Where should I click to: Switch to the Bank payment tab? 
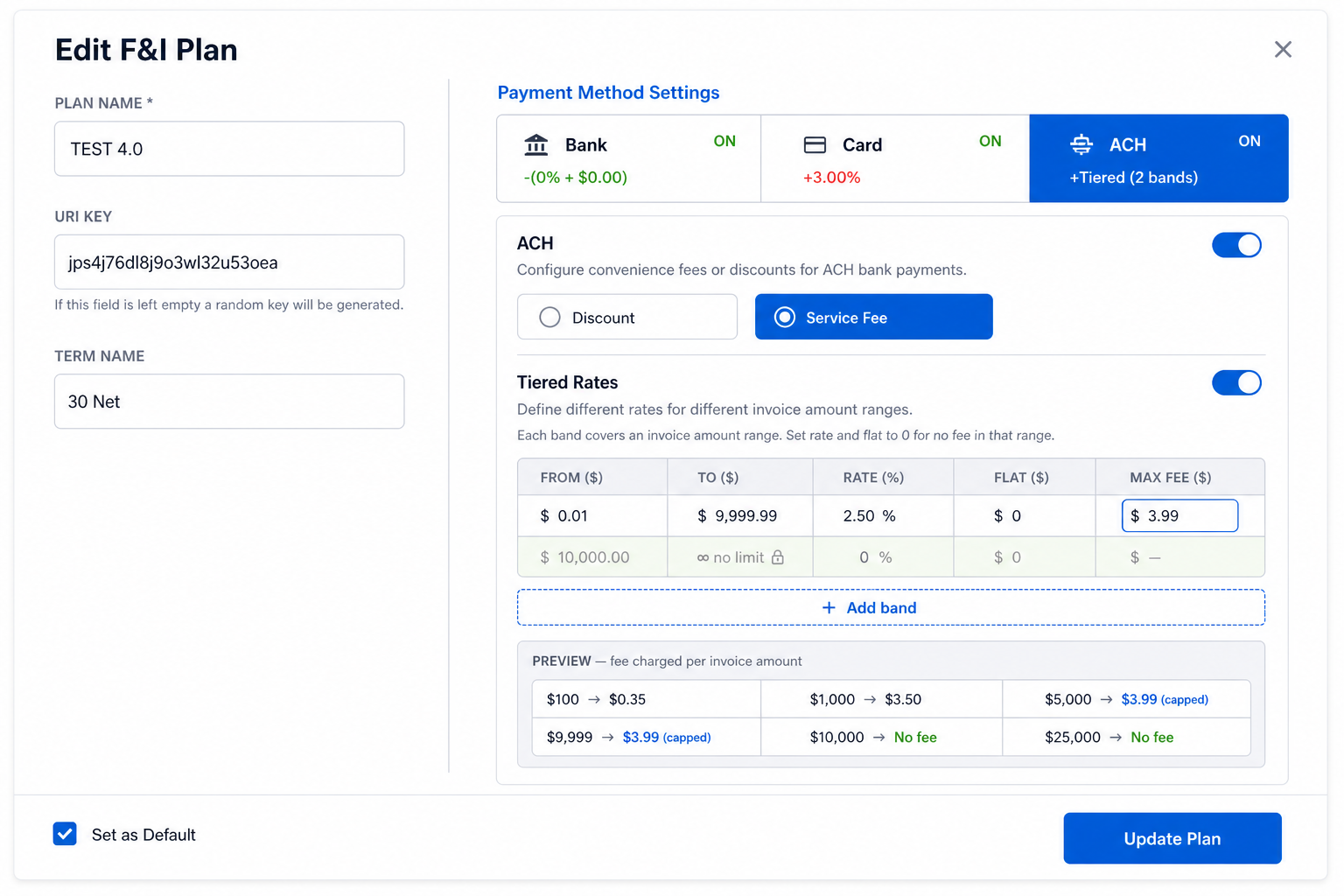click(628, 158)
